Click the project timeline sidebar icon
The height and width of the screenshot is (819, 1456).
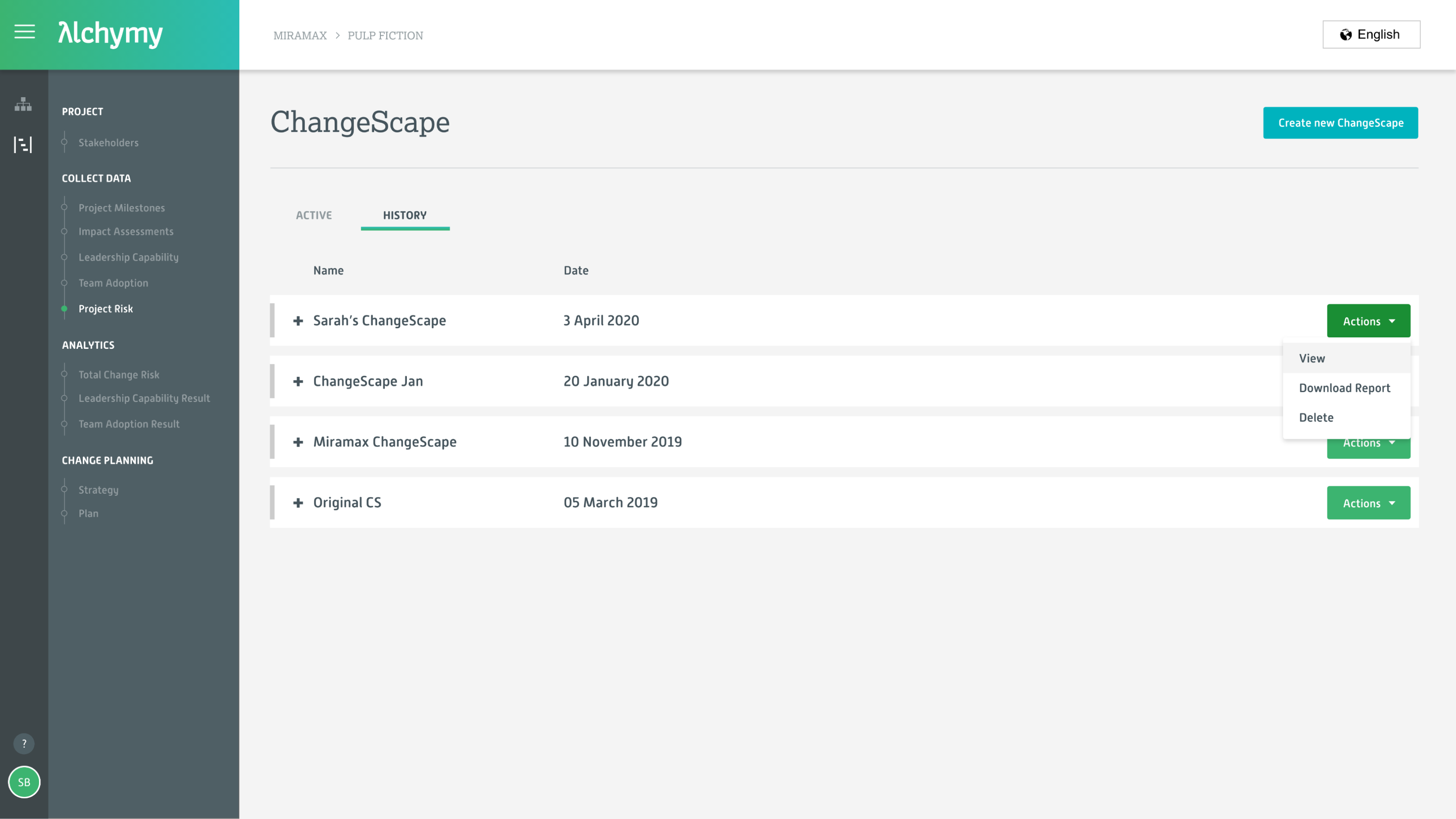(23, 144)
